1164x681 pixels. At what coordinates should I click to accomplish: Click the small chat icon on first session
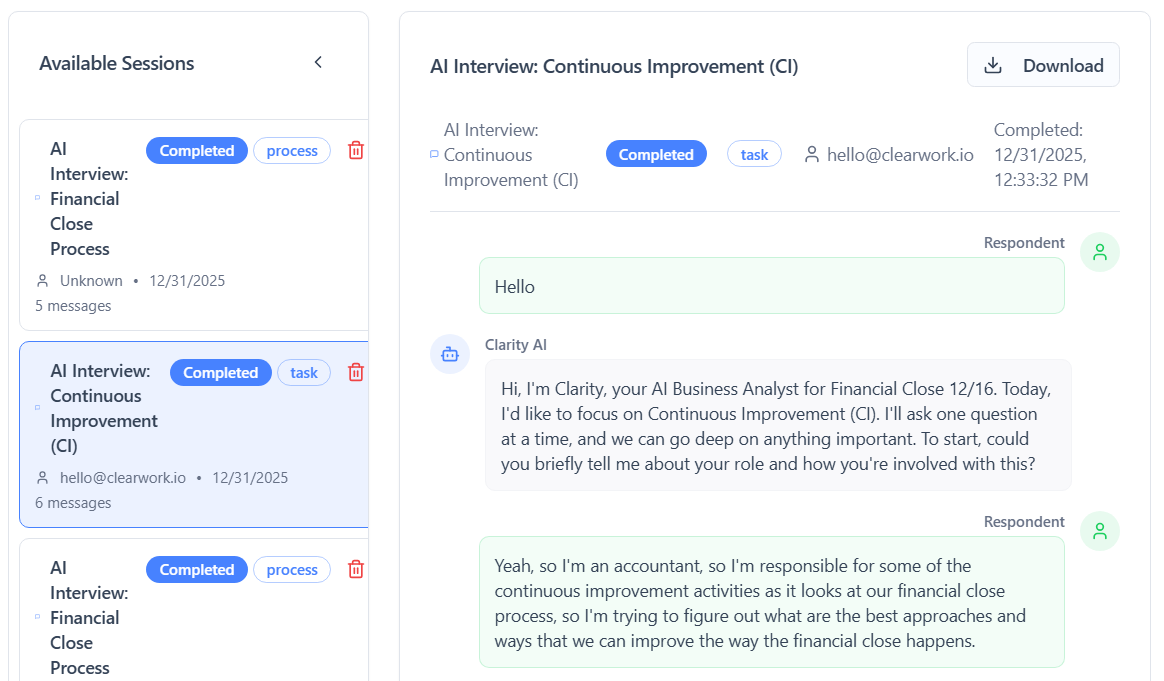click(37, 198)
